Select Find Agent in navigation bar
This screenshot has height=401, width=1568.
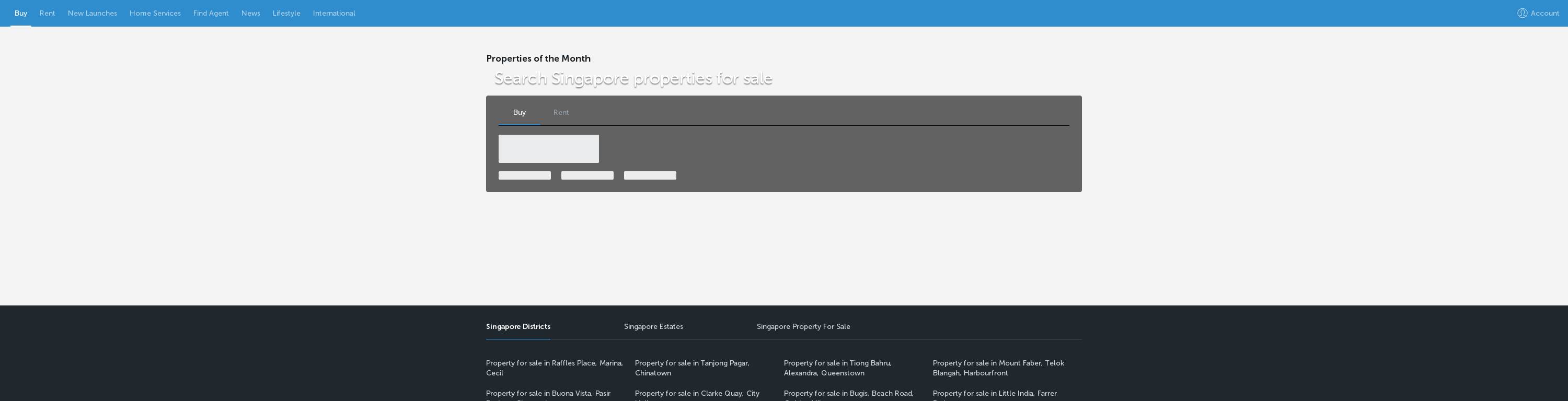(x=211, y=14)
